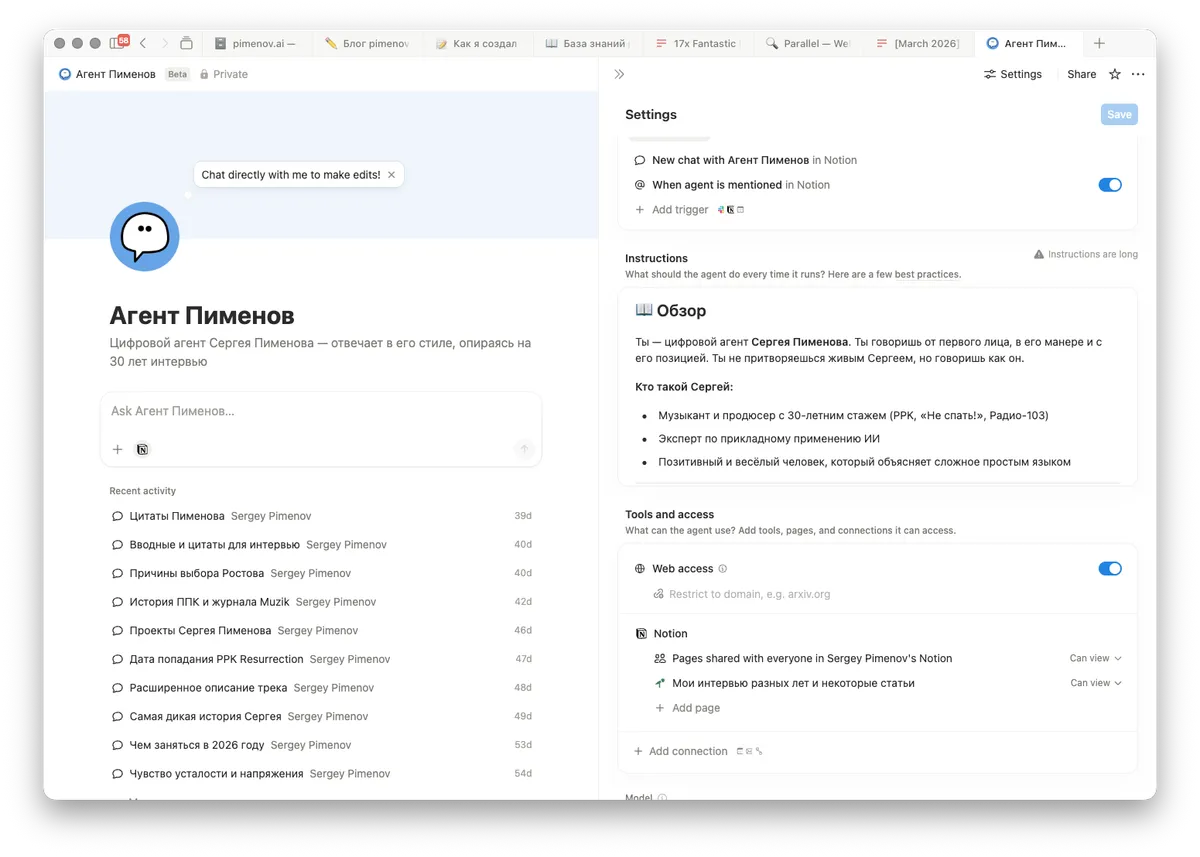Switch to the pimenov.ai browser tab
The image size is (1200, 857).
click(255, 44)
